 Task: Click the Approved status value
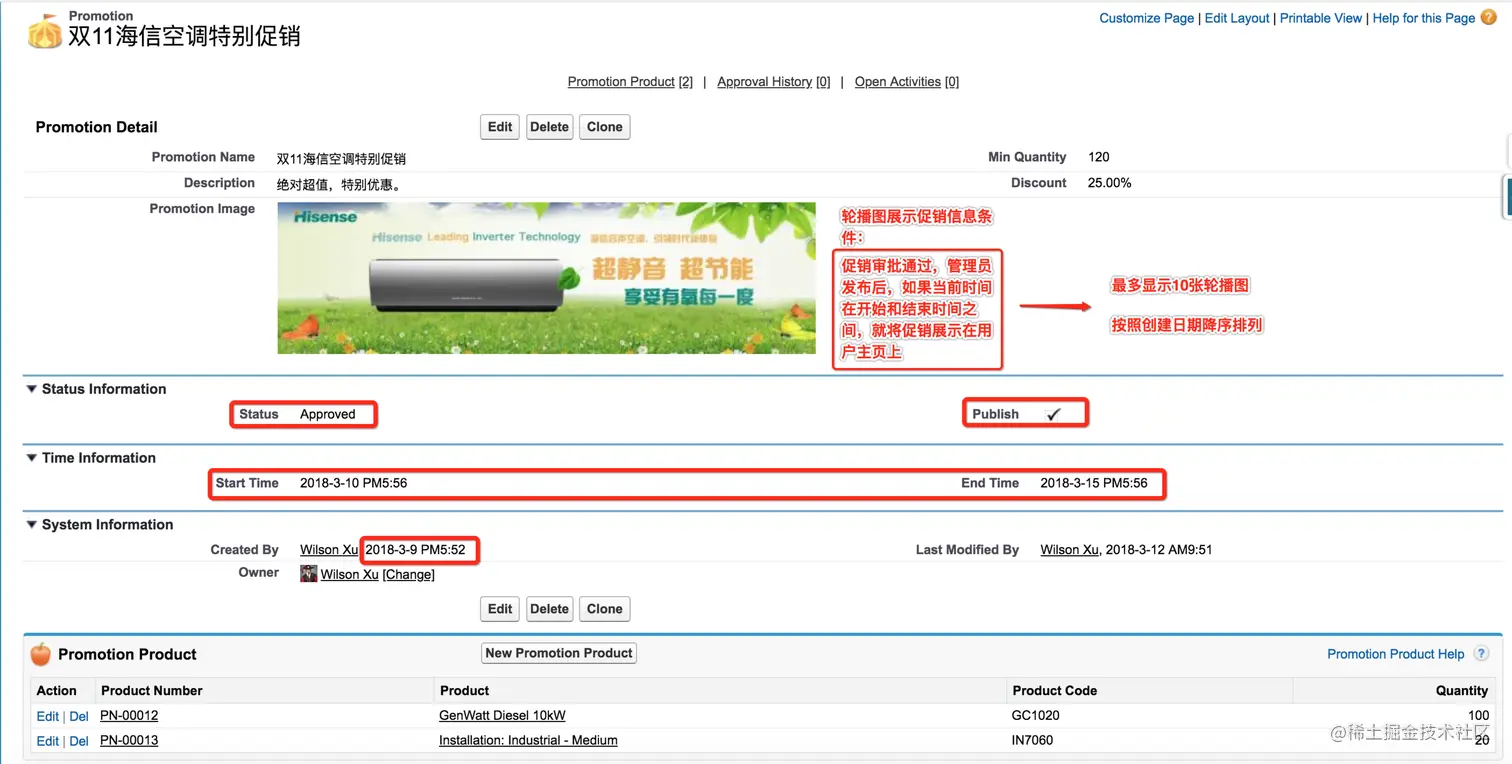click(x=328, y=414)
